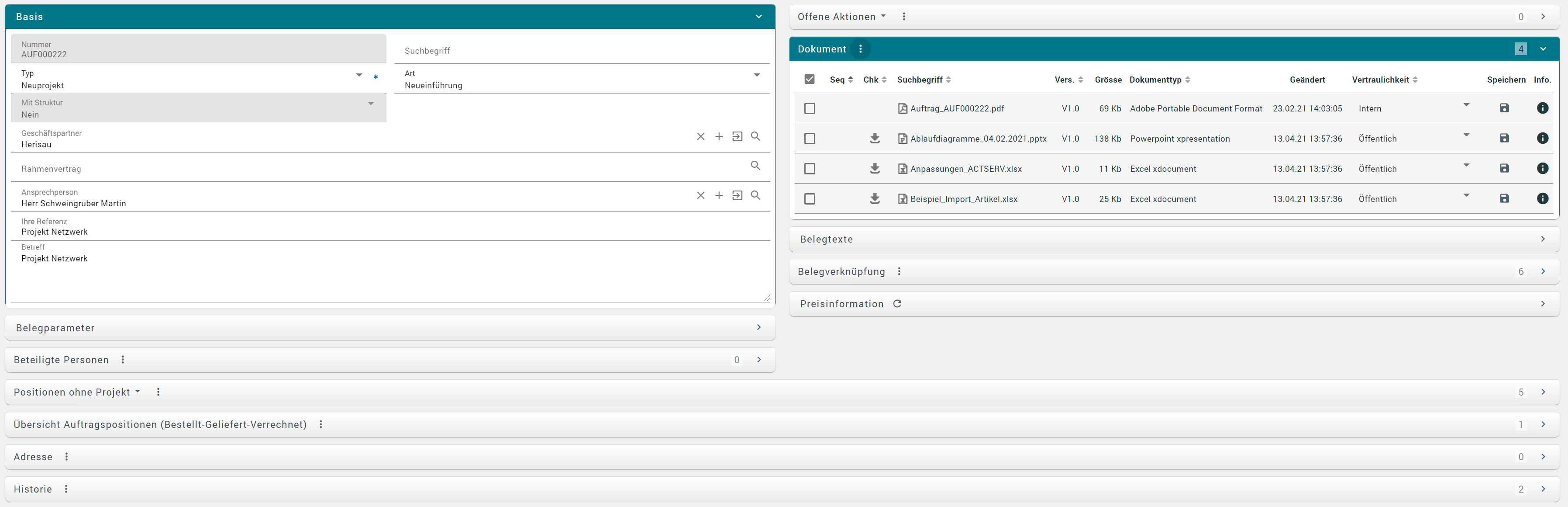Download the Ablaufdiagramme_04.02.2021.pptx file
1568x507 pixels.
tap(875, 138)
